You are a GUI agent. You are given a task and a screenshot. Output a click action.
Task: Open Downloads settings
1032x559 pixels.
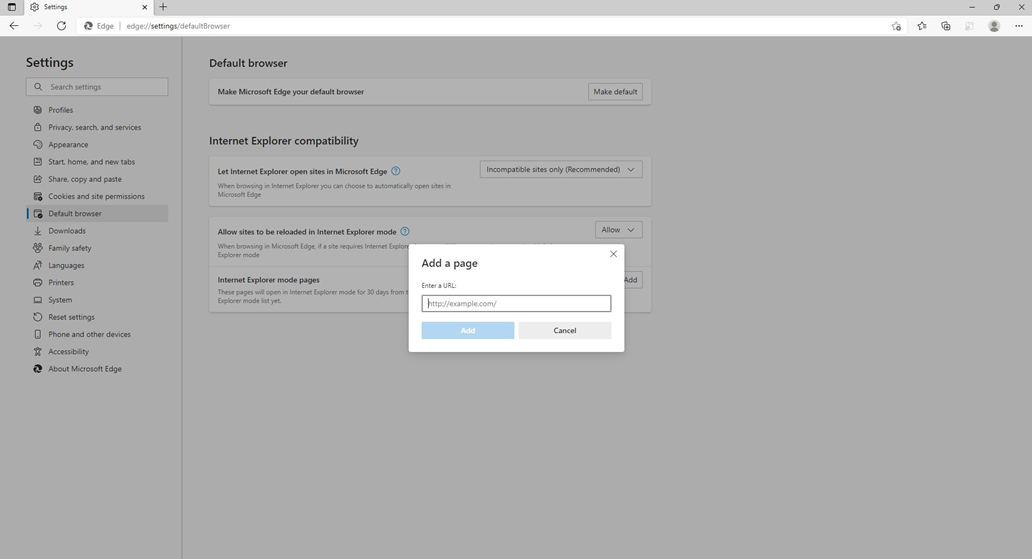pos(97,231)
